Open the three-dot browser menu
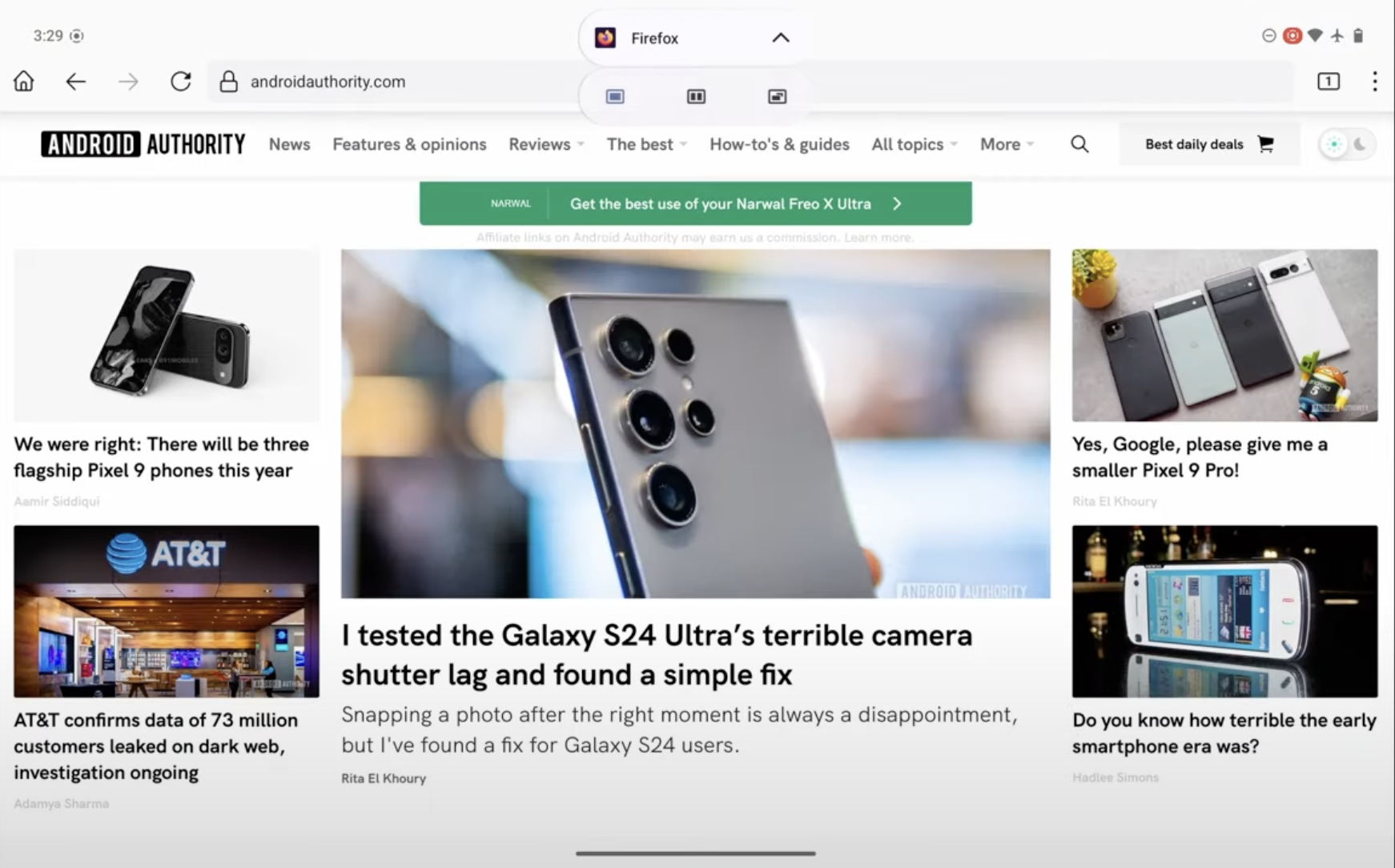The width and height of the screenshot is (1395, 868). point(1374,81)
